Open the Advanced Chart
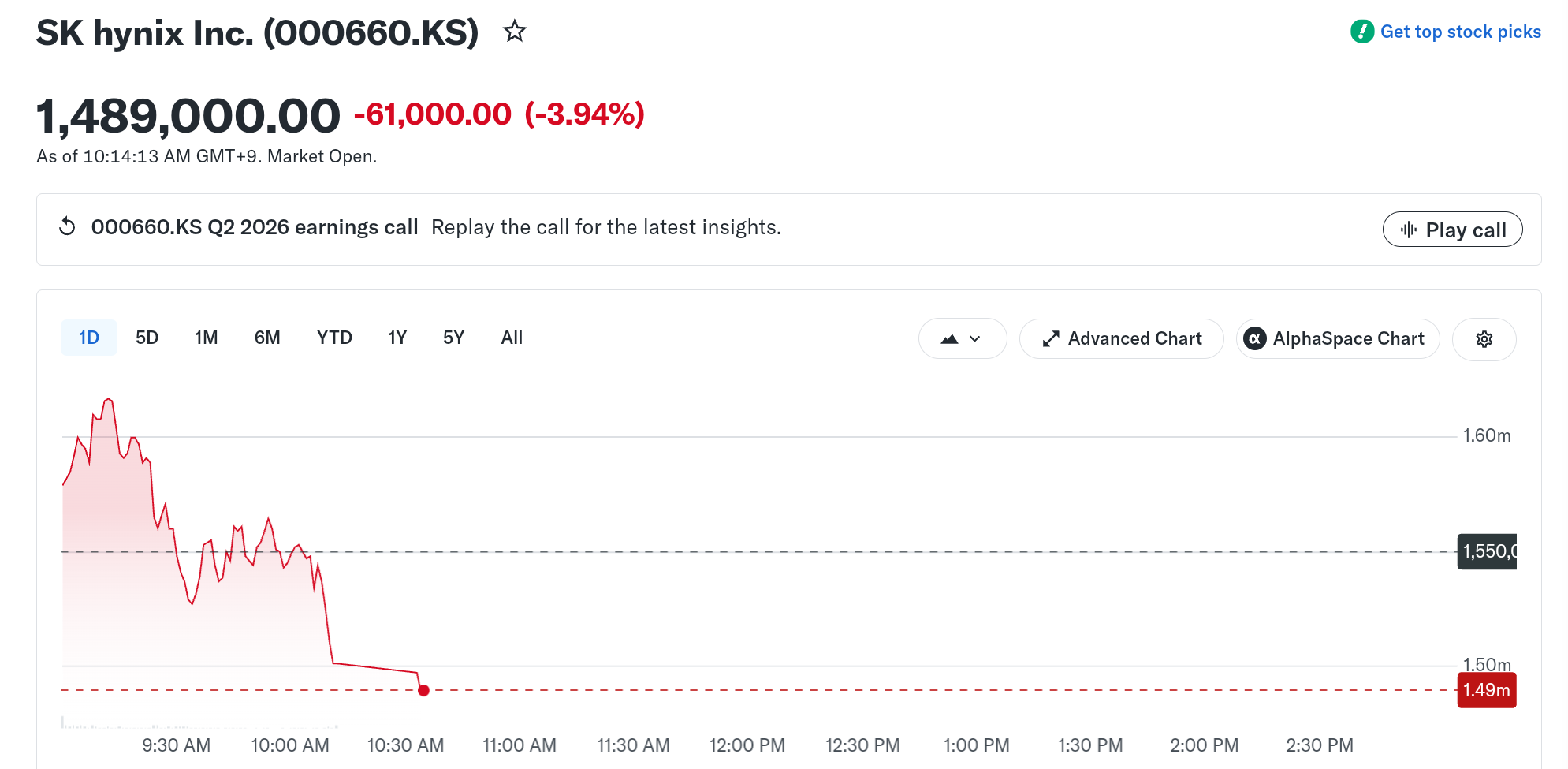Screen dimensions: 1568x769 coord(1121,338)
